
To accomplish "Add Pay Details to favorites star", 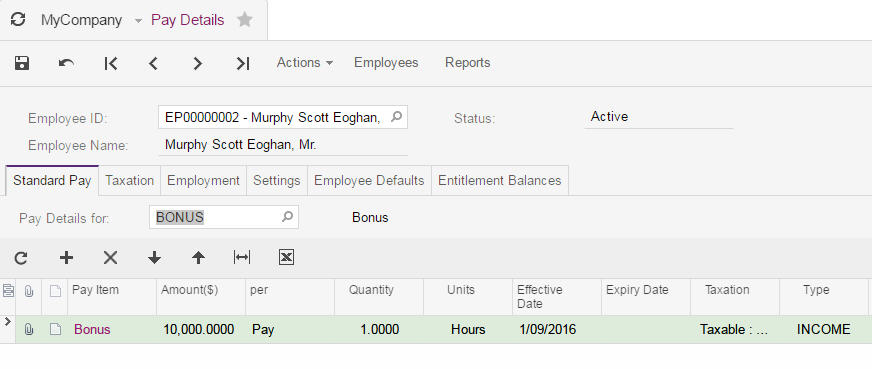I will pyautogui.click(x=245, y=20).
